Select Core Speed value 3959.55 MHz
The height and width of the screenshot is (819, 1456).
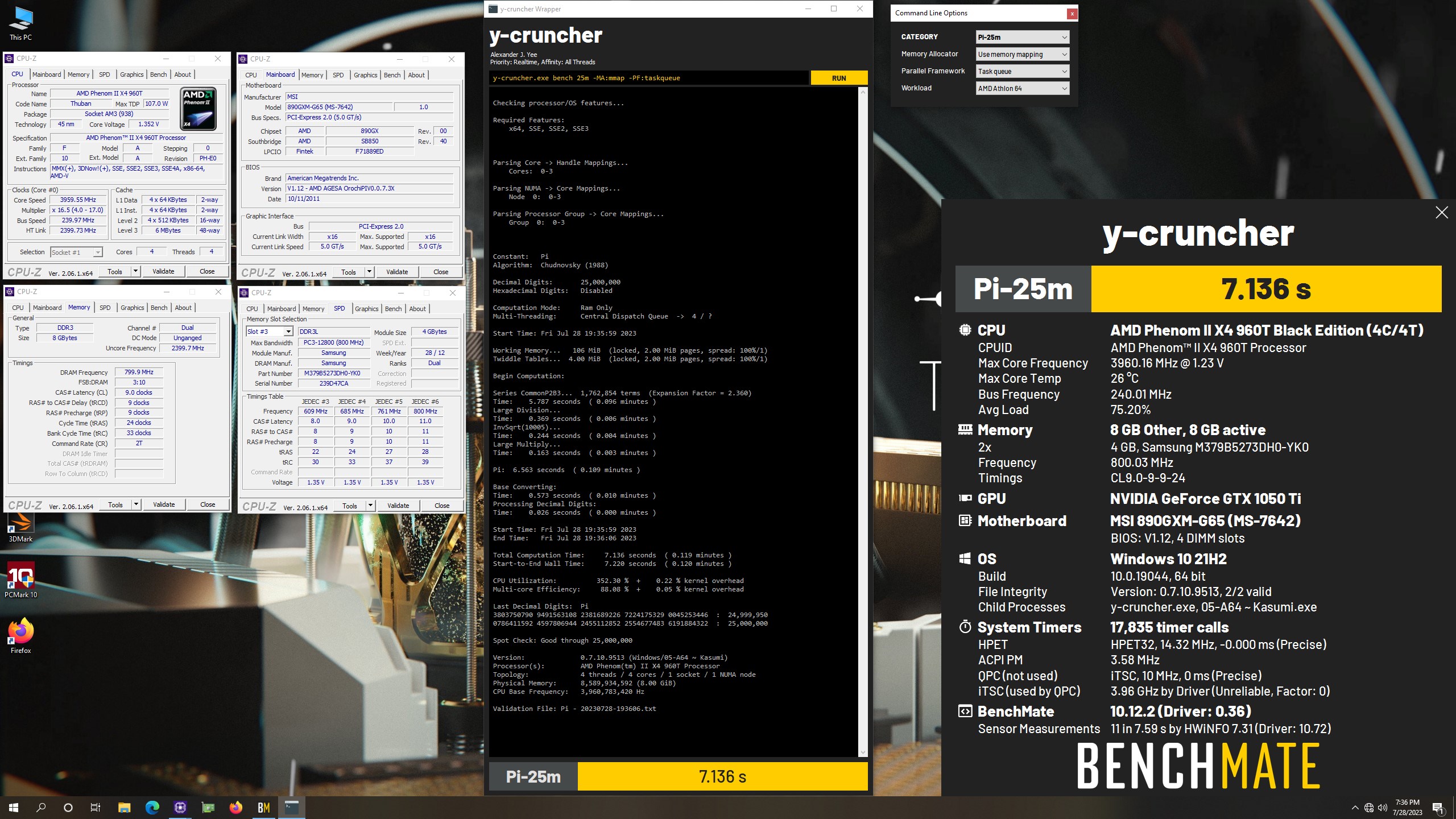click(x=78, y=200)
